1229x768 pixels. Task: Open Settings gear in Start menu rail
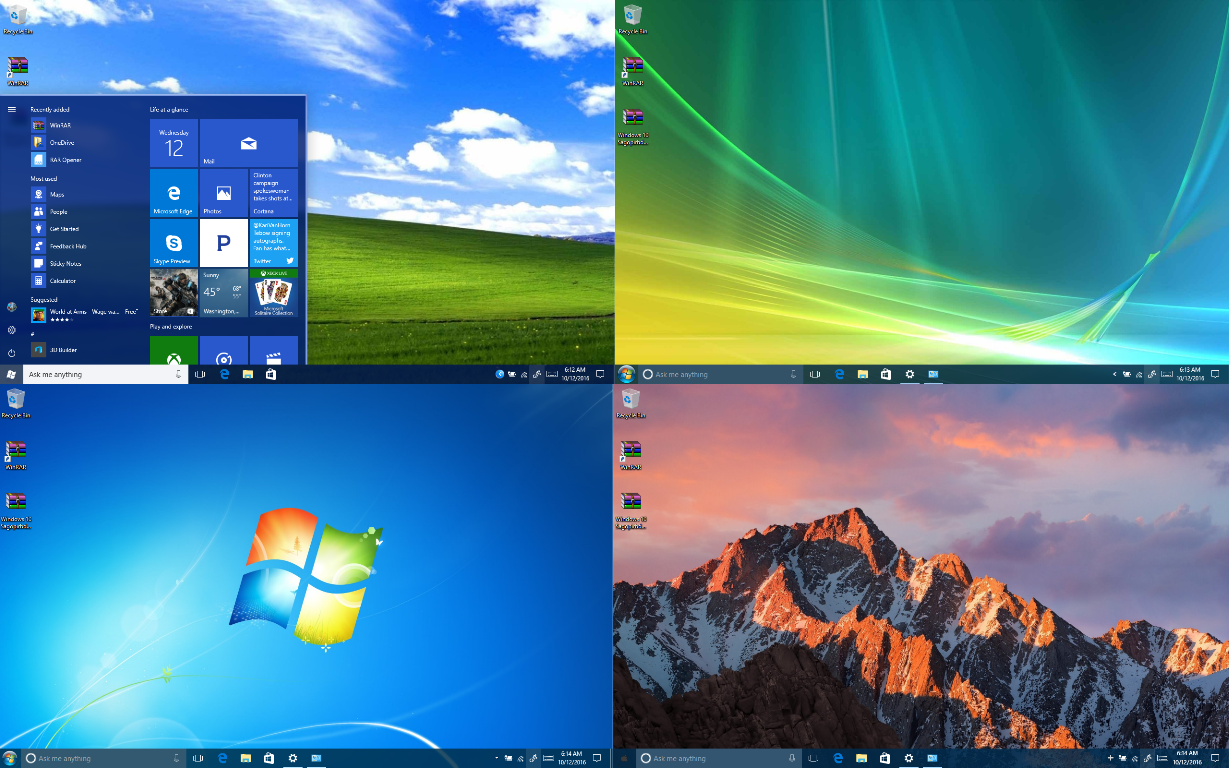[x=11, y=329]
